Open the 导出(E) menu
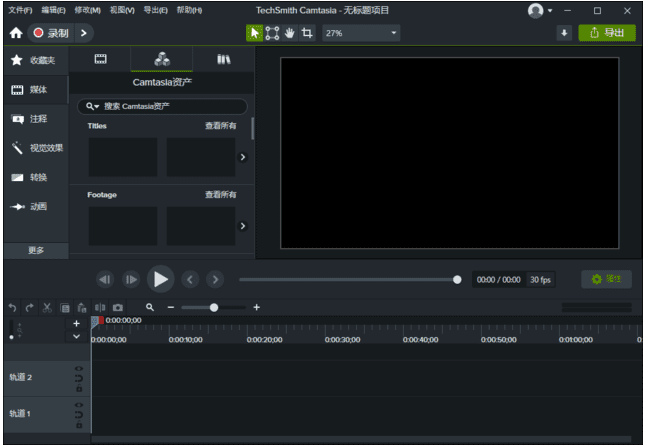 [x=155, y=10]
